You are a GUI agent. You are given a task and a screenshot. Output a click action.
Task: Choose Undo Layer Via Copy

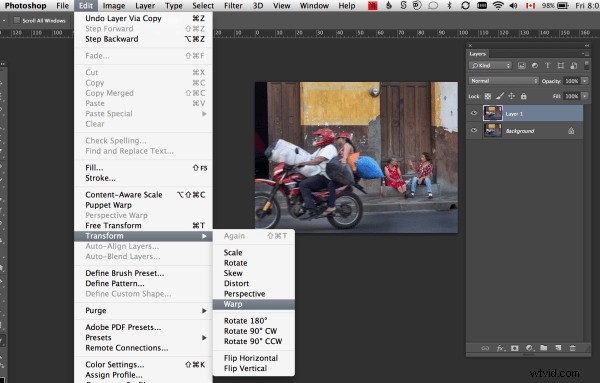coord(143,18)
